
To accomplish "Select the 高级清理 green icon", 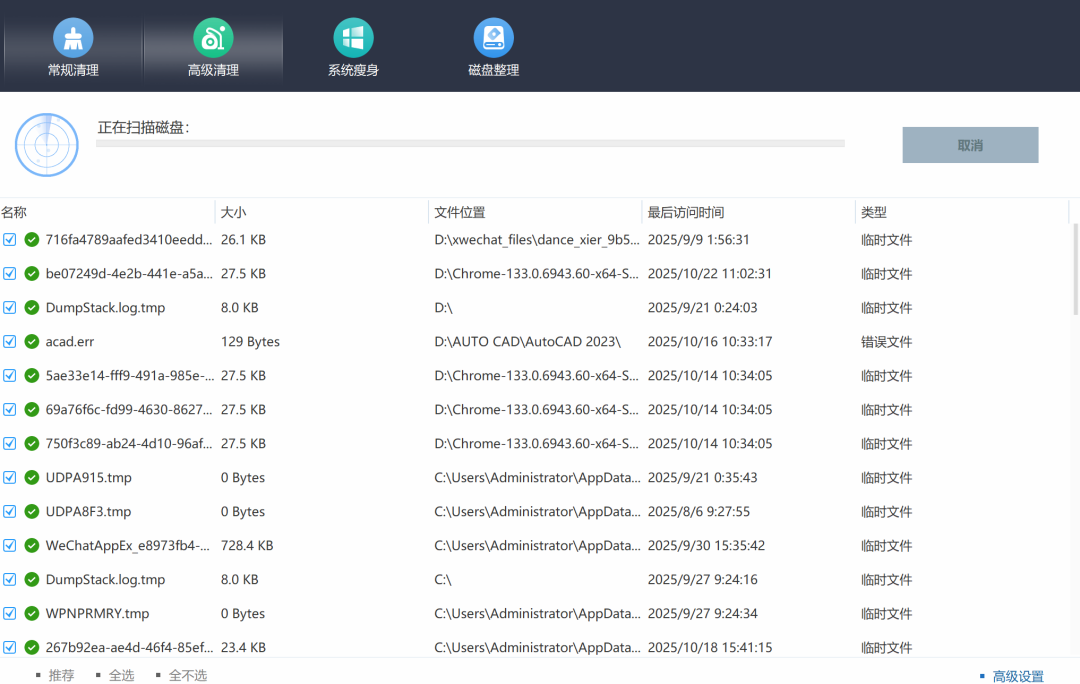I will tap(213, 38).
